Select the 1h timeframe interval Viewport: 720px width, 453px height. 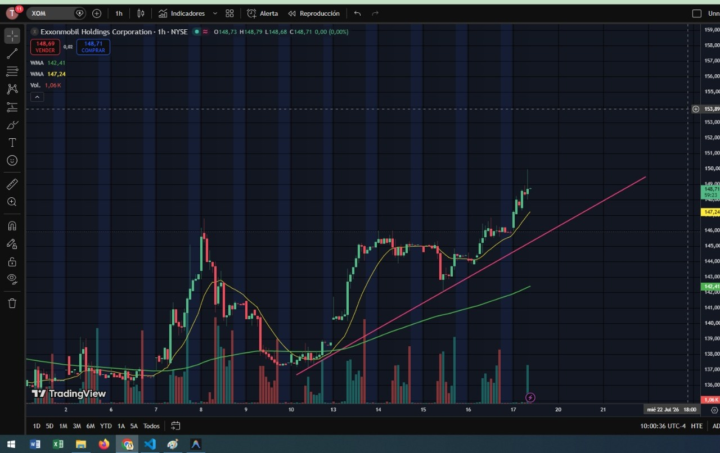click(x=119, y=13)
